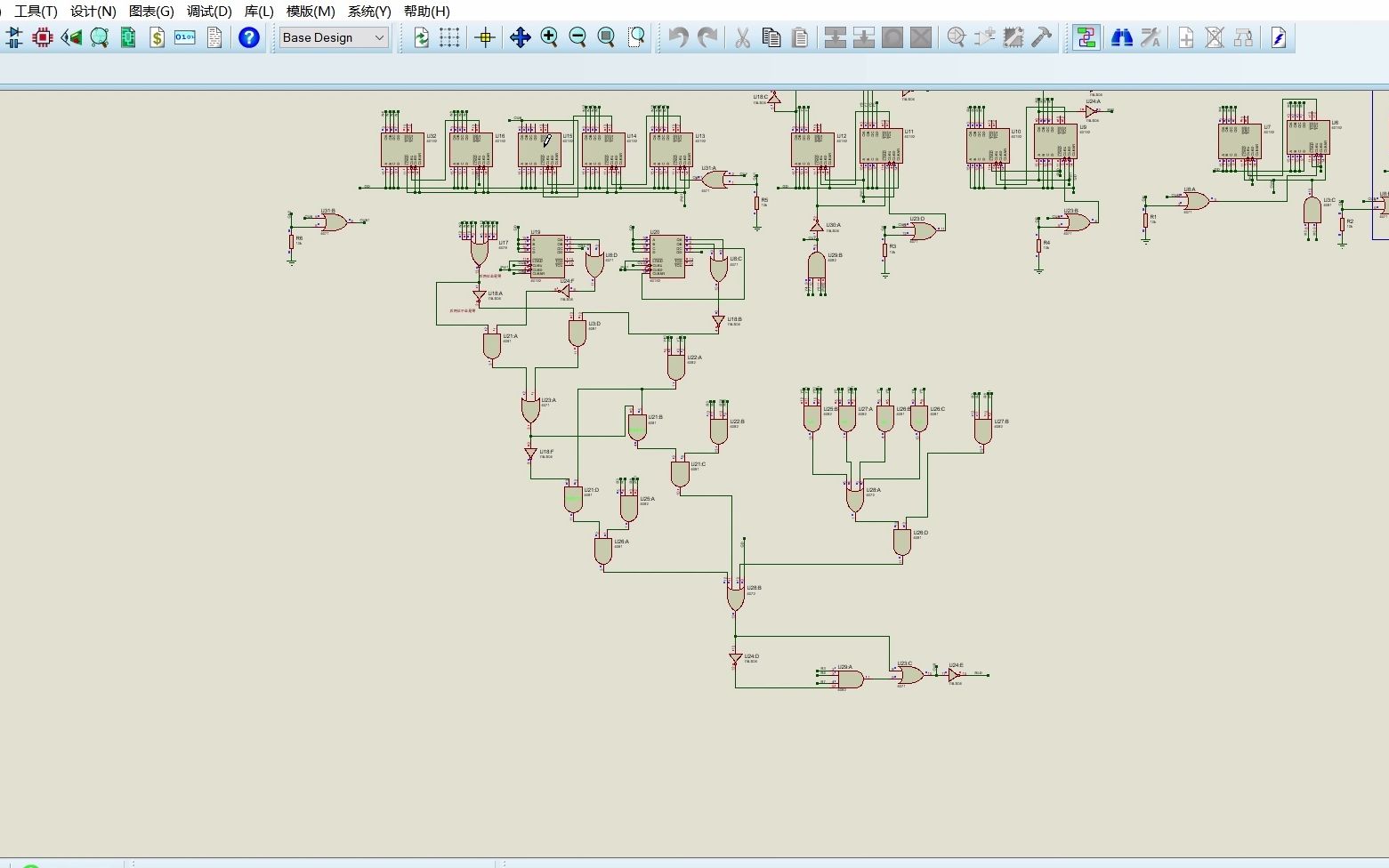Open the 系统(Y) menu
This screenshot has width=1389, height=868.
(x=369, y=12)
